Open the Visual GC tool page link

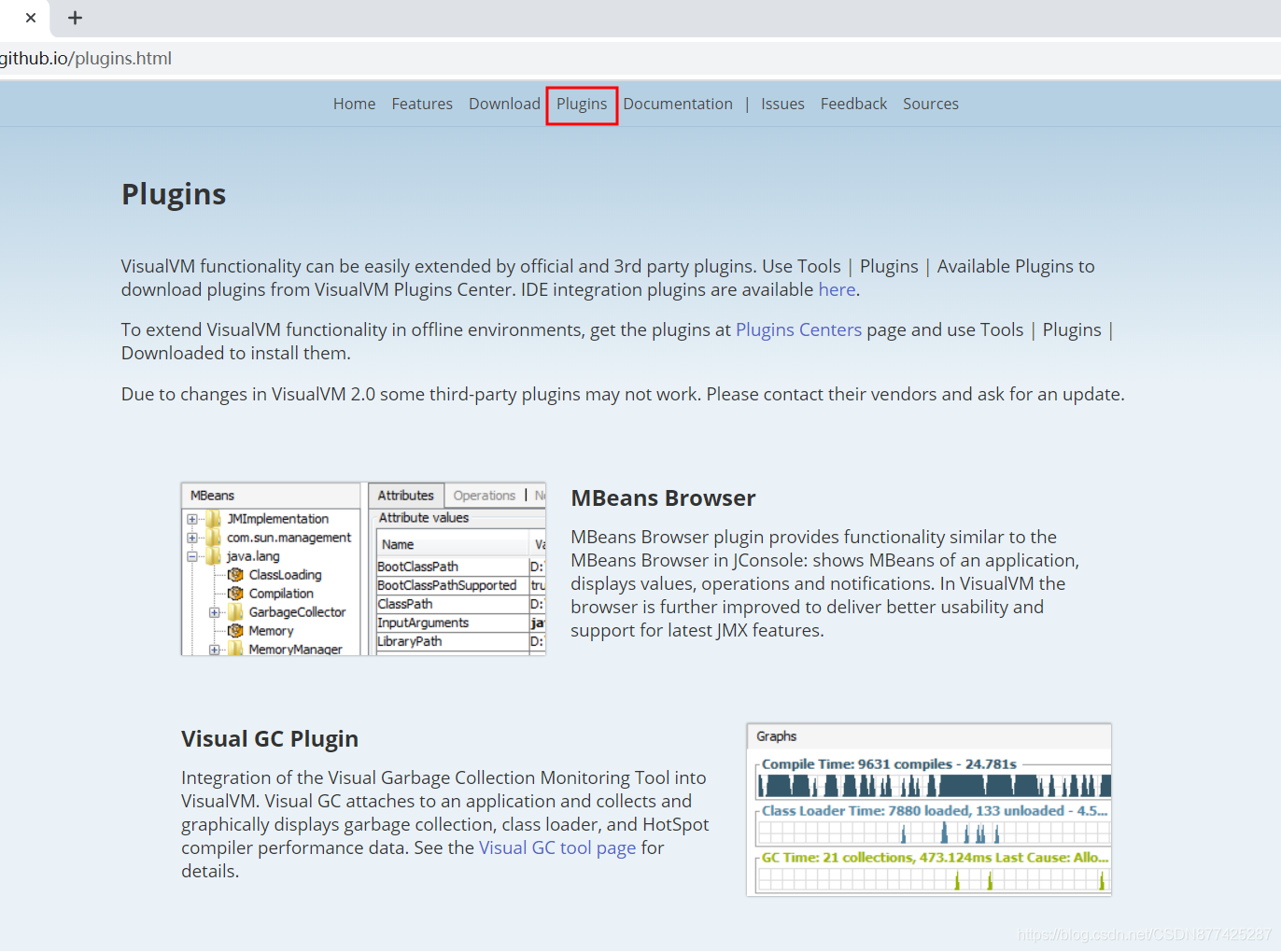click(557, 847)
